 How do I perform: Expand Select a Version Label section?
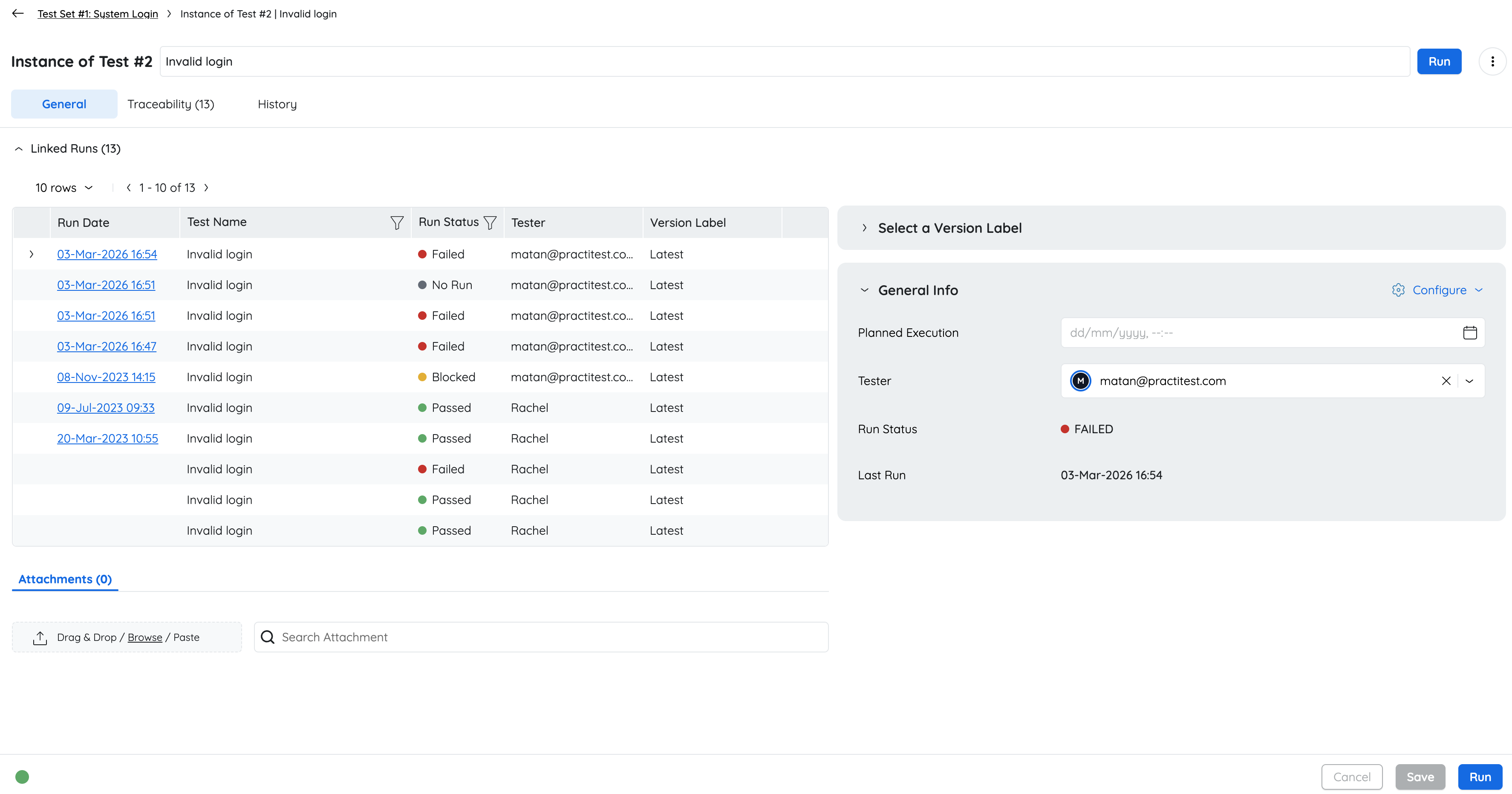(x=864, y=228)
